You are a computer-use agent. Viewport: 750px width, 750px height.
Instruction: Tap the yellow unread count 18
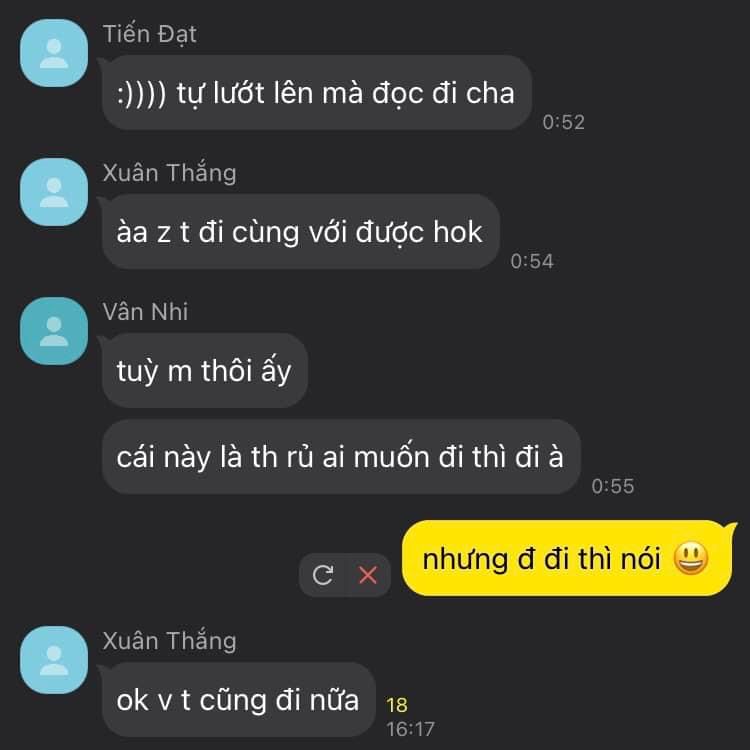pyautogui.click(x=397, y=705)
